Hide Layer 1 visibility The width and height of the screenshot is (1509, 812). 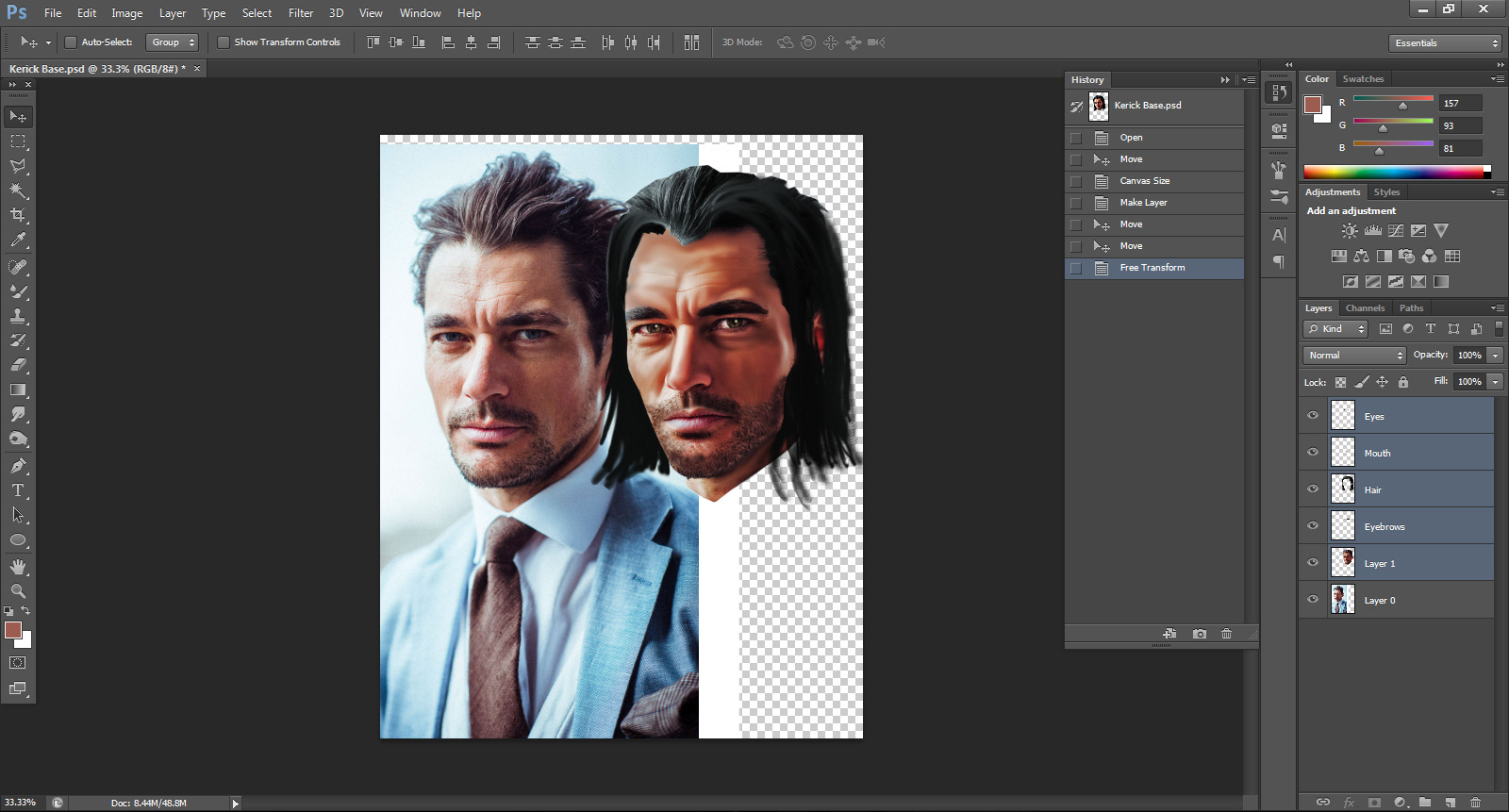[1313, 563]
